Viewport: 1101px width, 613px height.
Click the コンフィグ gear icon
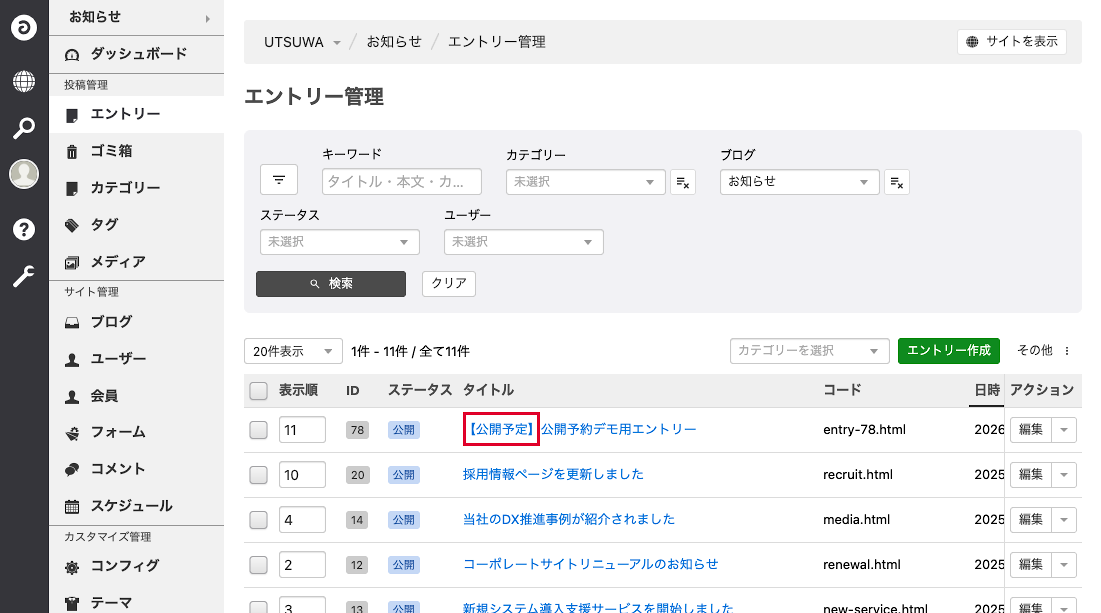(x=72, y=567)
